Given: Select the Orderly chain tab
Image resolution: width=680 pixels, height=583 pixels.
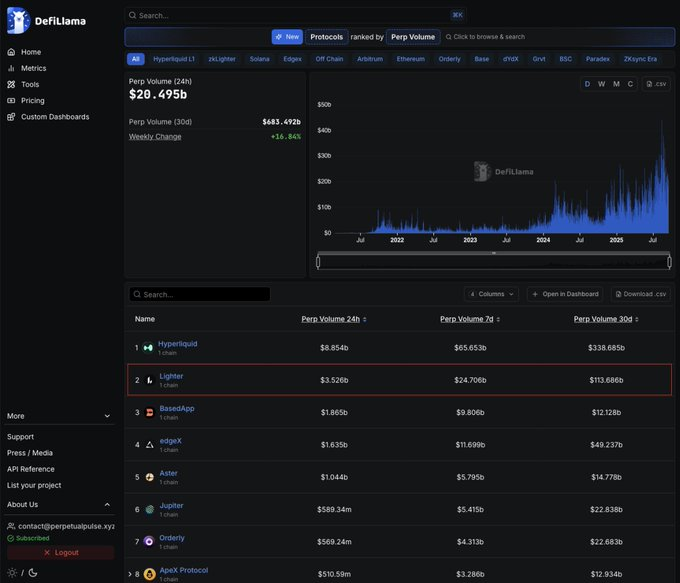Looking at the screenshot, I should [449, 59].
